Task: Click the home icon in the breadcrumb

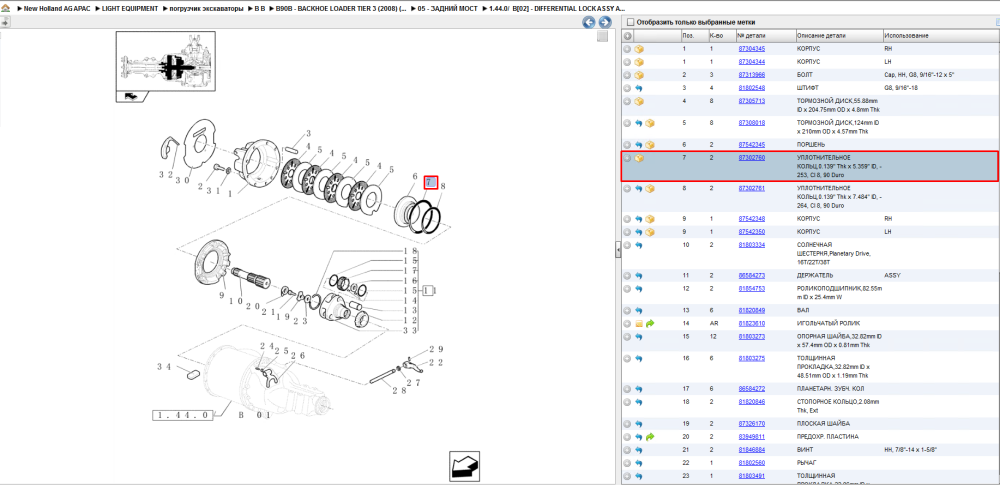Action: coord(5,10)
